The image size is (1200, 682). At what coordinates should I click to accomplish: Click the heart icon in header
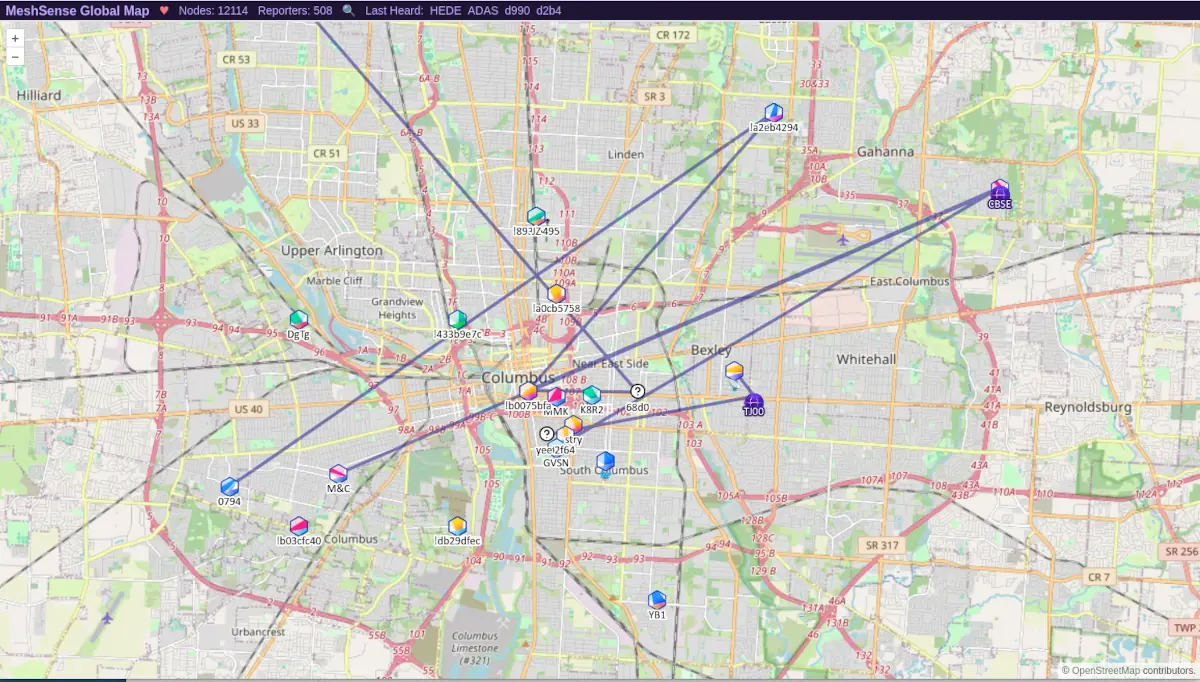click(x=164, y=10)
